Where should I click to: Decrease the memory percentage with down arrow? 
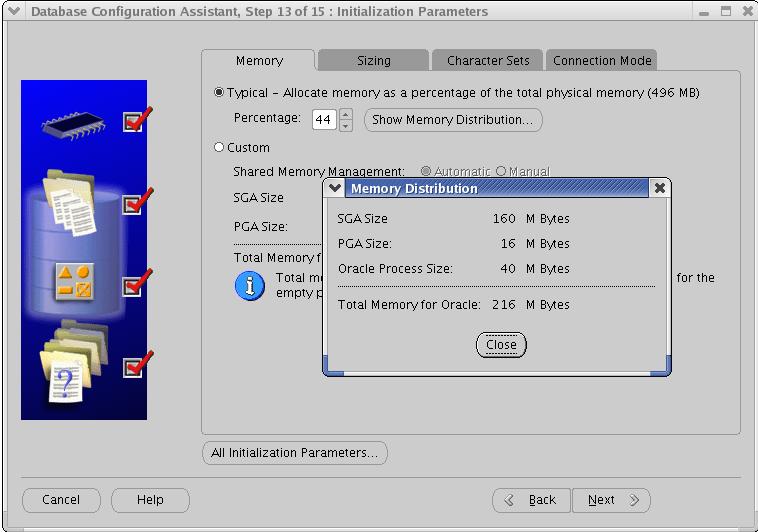(346, 125)
